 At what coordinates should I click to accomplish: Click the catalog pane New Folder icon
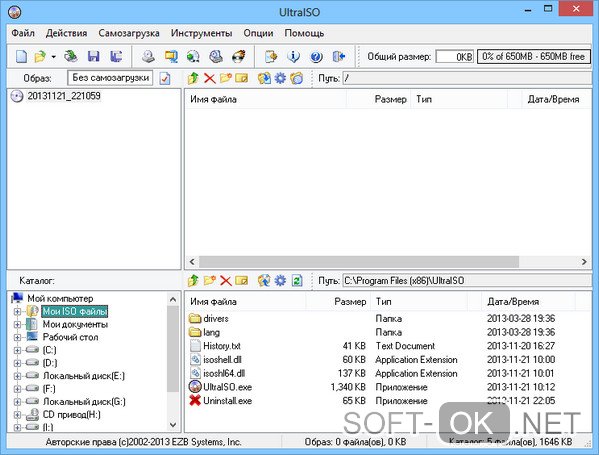pyautogui.click(x=209, y=281)
